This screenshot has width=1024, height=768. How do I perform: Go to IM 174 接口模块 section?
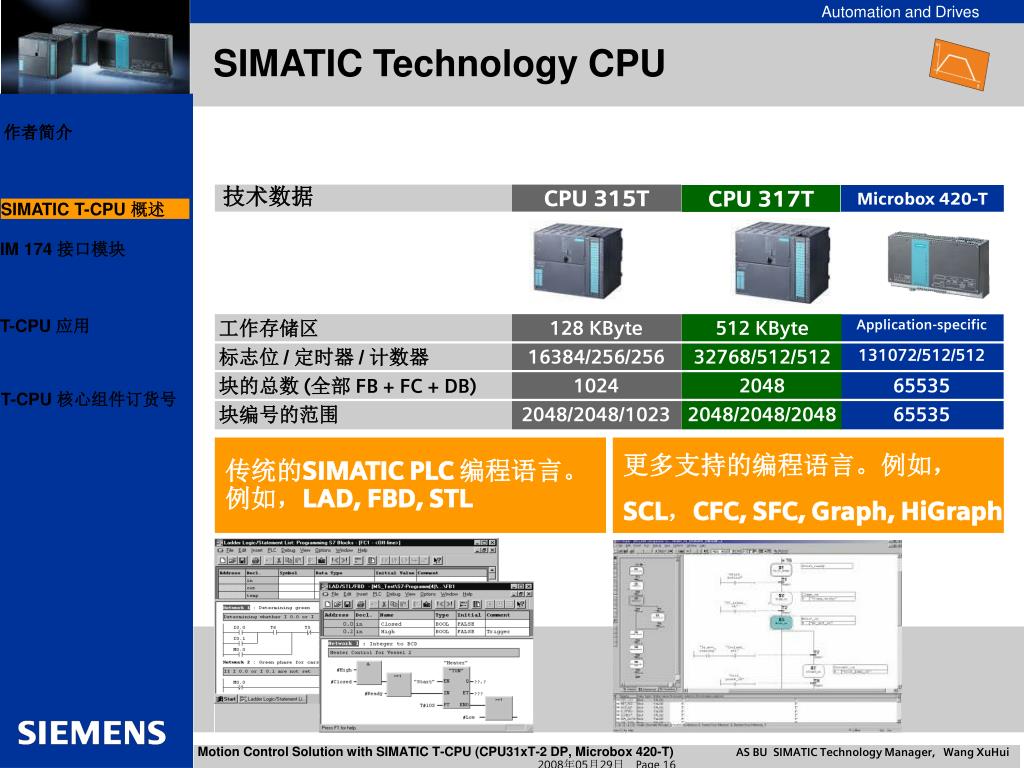click(x=63, y=249)
